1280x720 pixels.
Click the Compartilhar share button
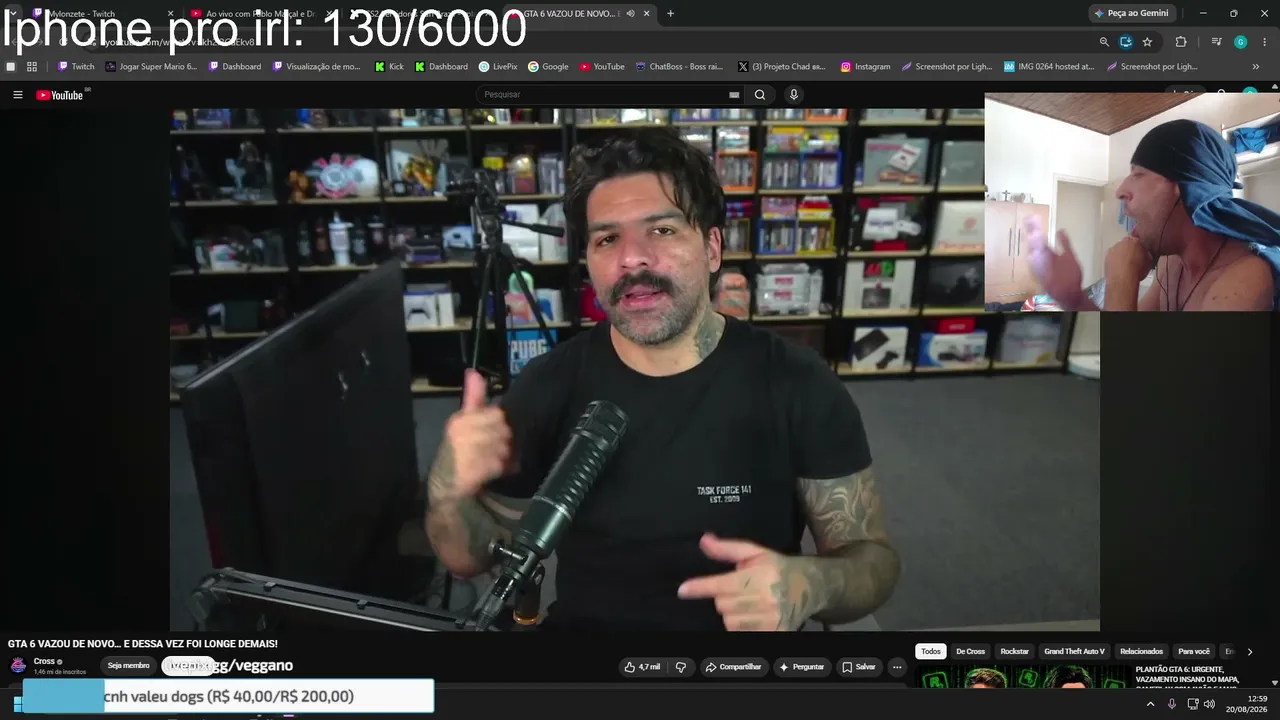pos(733,667)
